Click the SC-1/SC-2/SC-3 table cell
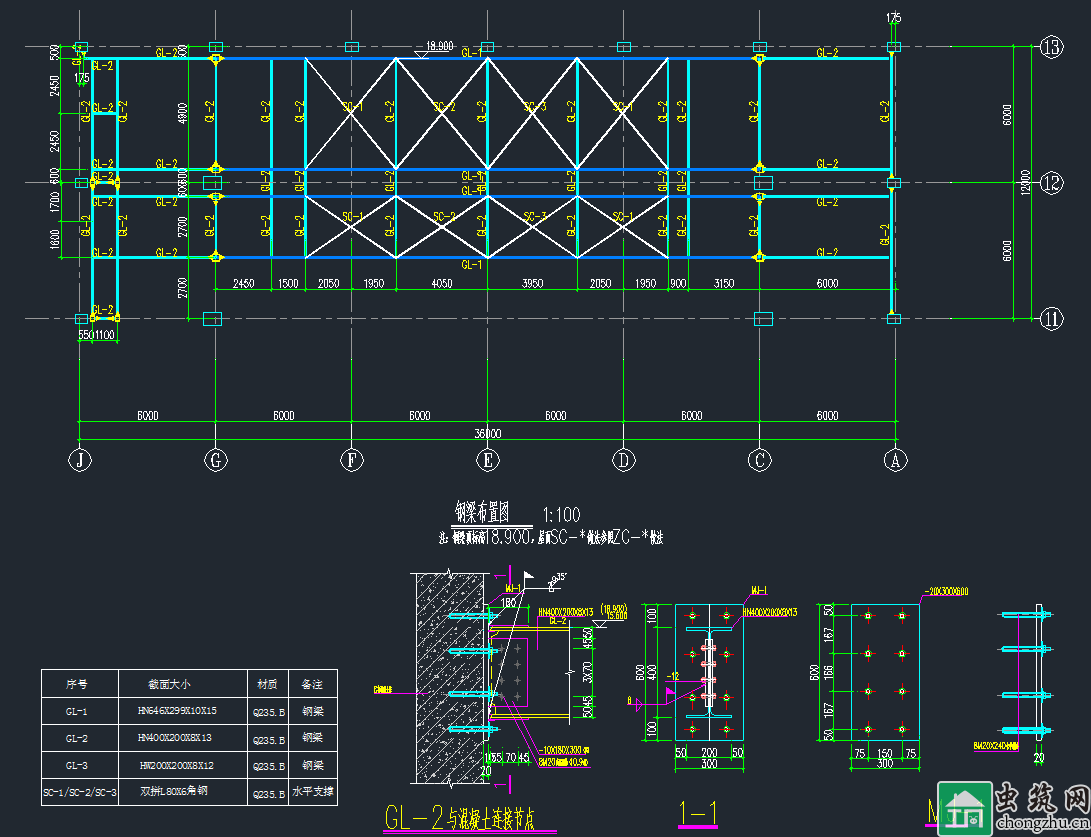Image resolution: width=1091 pixels, height=837 pixels. click(80, 792)
